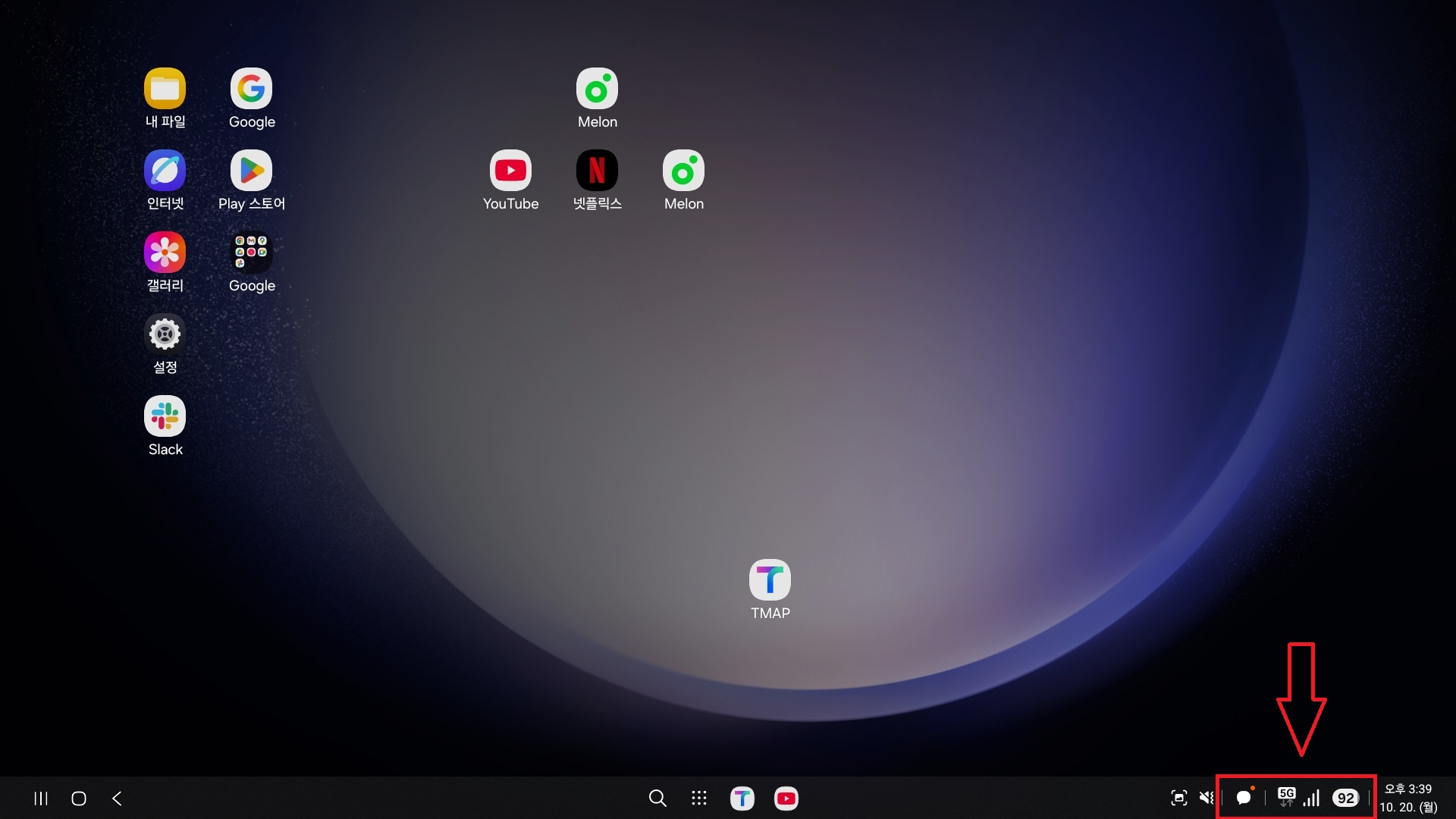Open 설정 settings app
The height and width of the screenshot is (819, 1456).
point(165,334)
